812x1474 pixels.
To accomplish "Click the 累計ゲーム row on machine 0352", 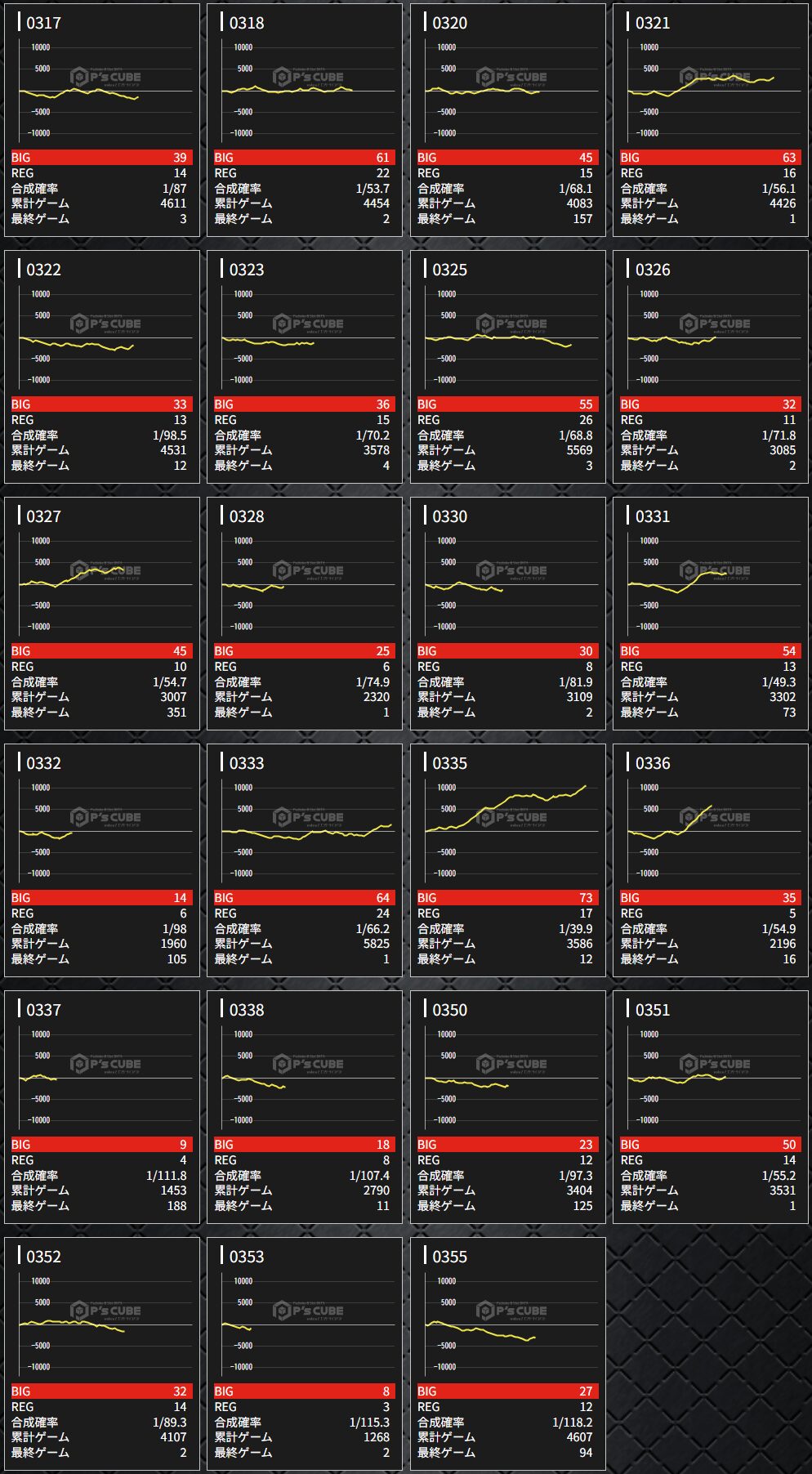I will (102, 1437).
